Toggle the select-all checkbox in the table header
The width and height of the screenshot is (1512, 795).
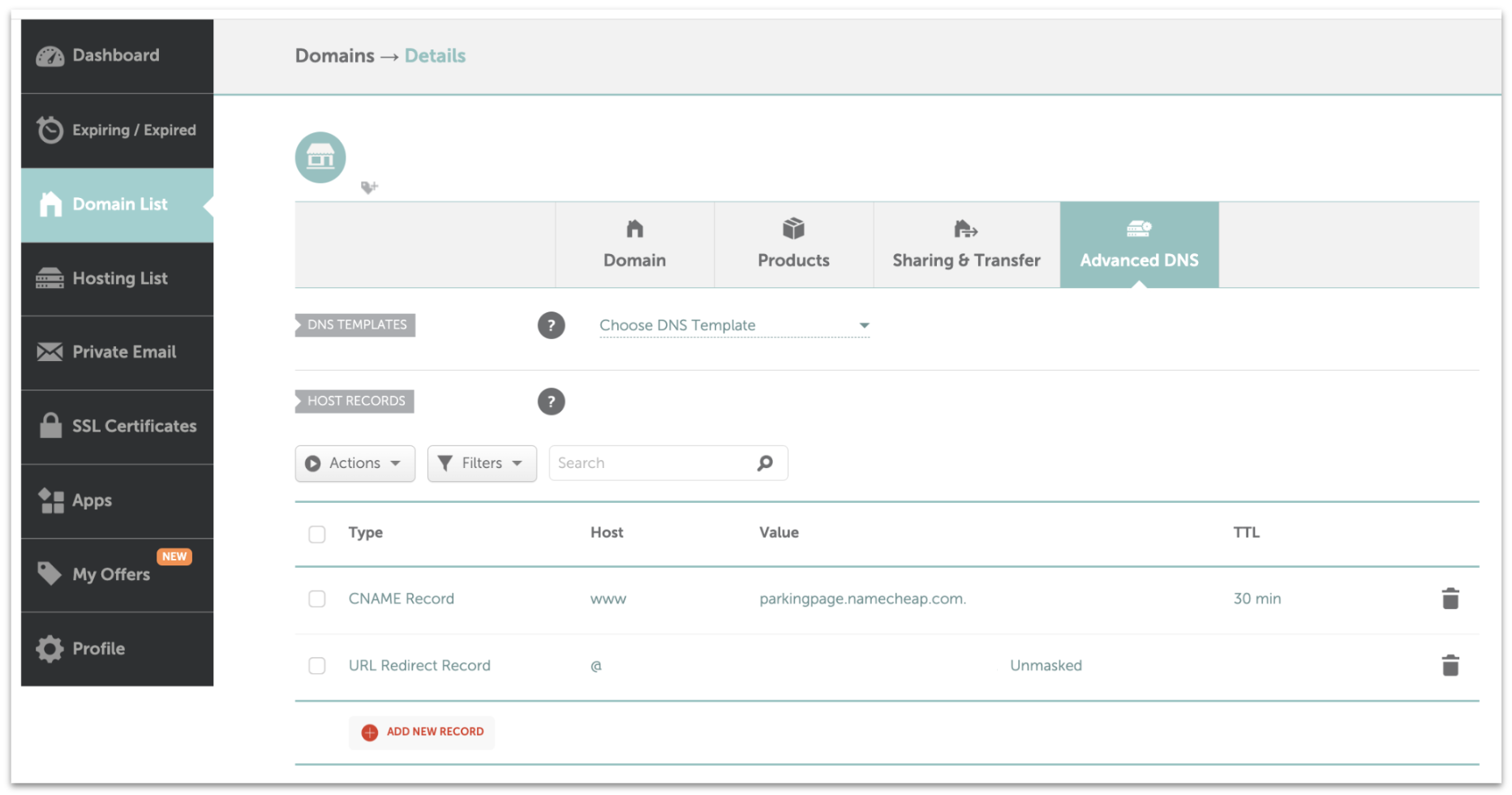click(316, 534)
